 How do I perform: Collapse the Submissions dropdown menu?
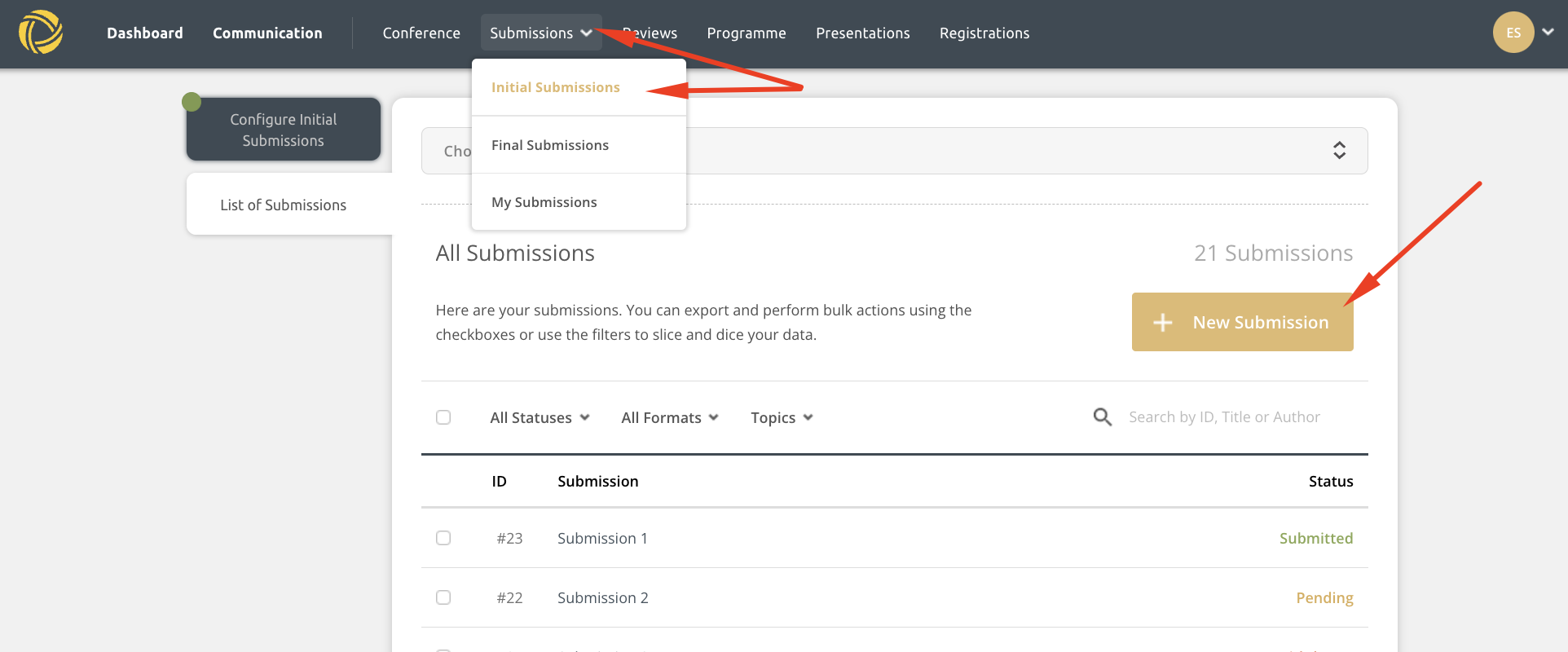point(541,33)
